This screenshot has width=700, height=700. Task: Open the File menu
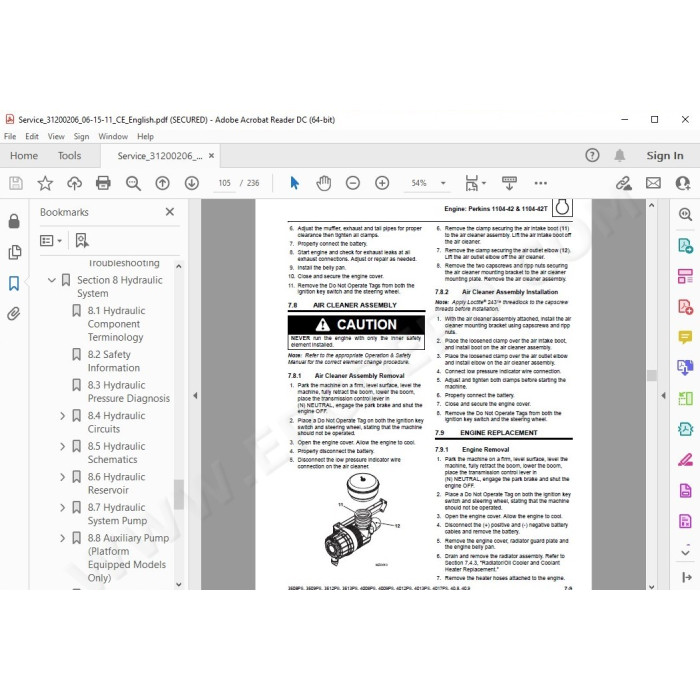coord(10,136)
